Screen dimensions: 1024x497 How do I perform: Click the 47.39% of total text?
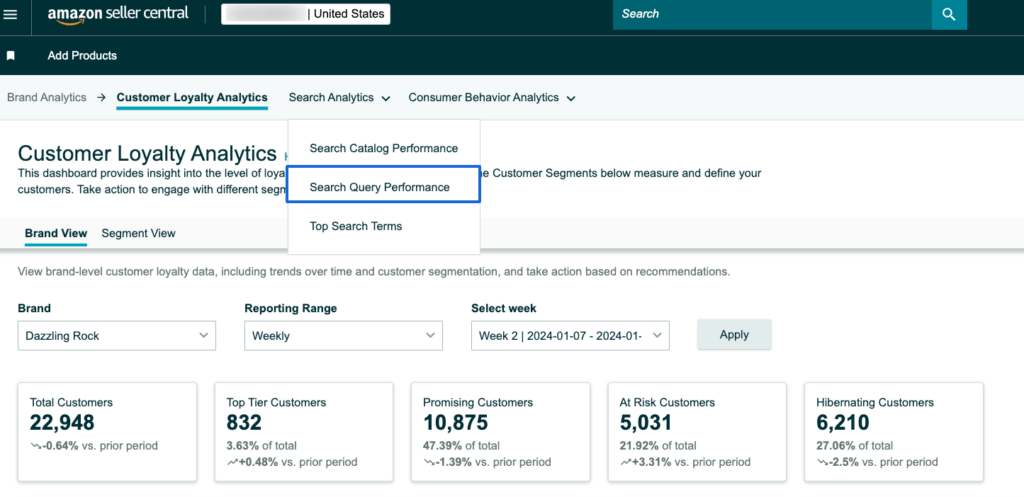tap(461, 446)
